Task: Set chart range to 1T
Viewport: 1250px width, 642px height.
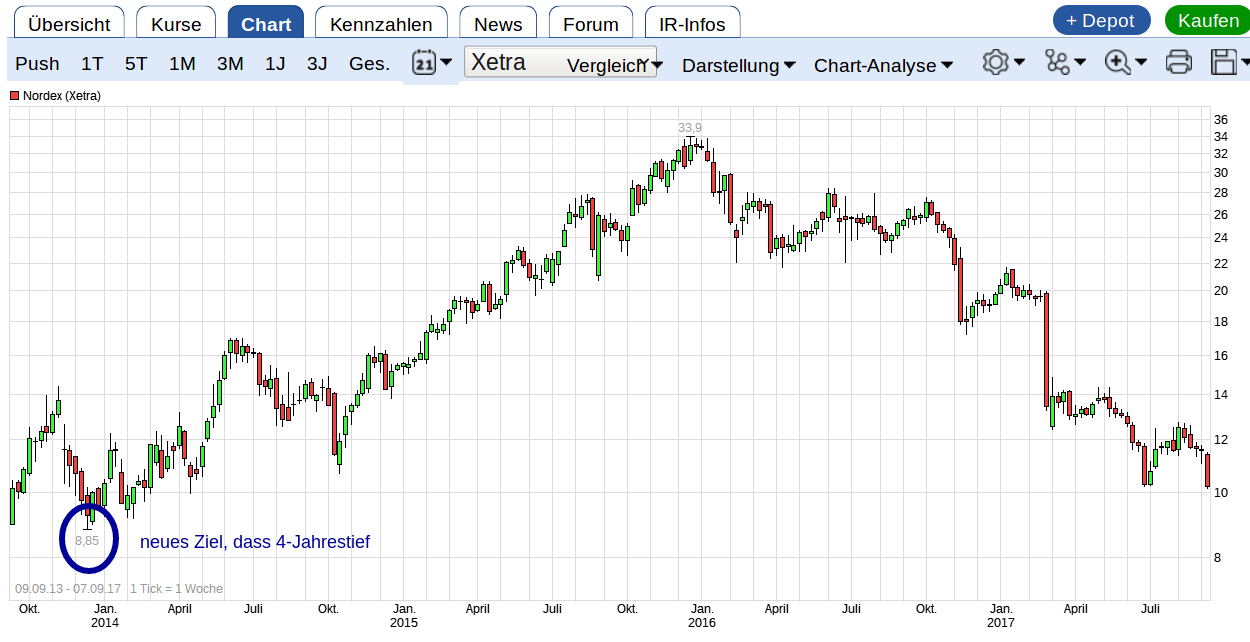Action: pos(92,63)
